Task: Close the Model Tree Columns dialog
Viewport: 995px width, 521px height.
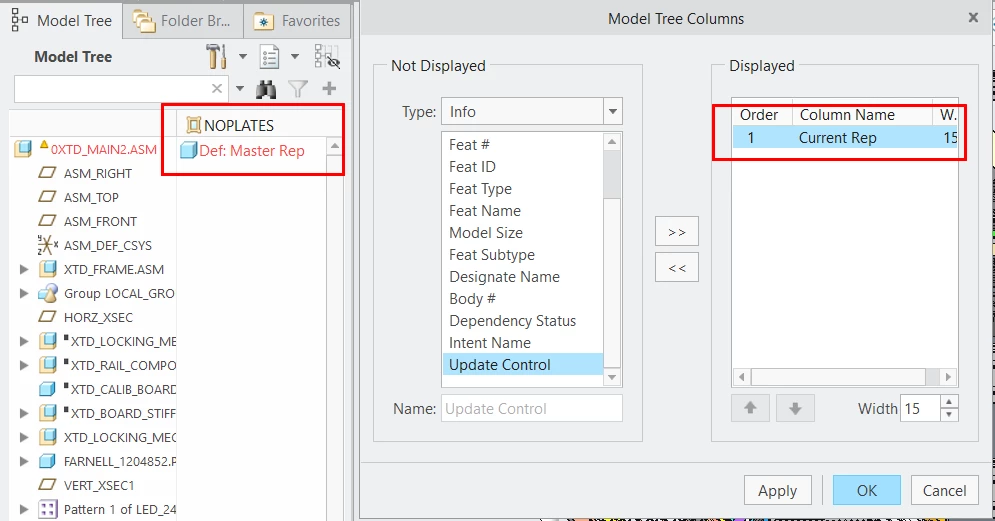Action: pos(973,18)
